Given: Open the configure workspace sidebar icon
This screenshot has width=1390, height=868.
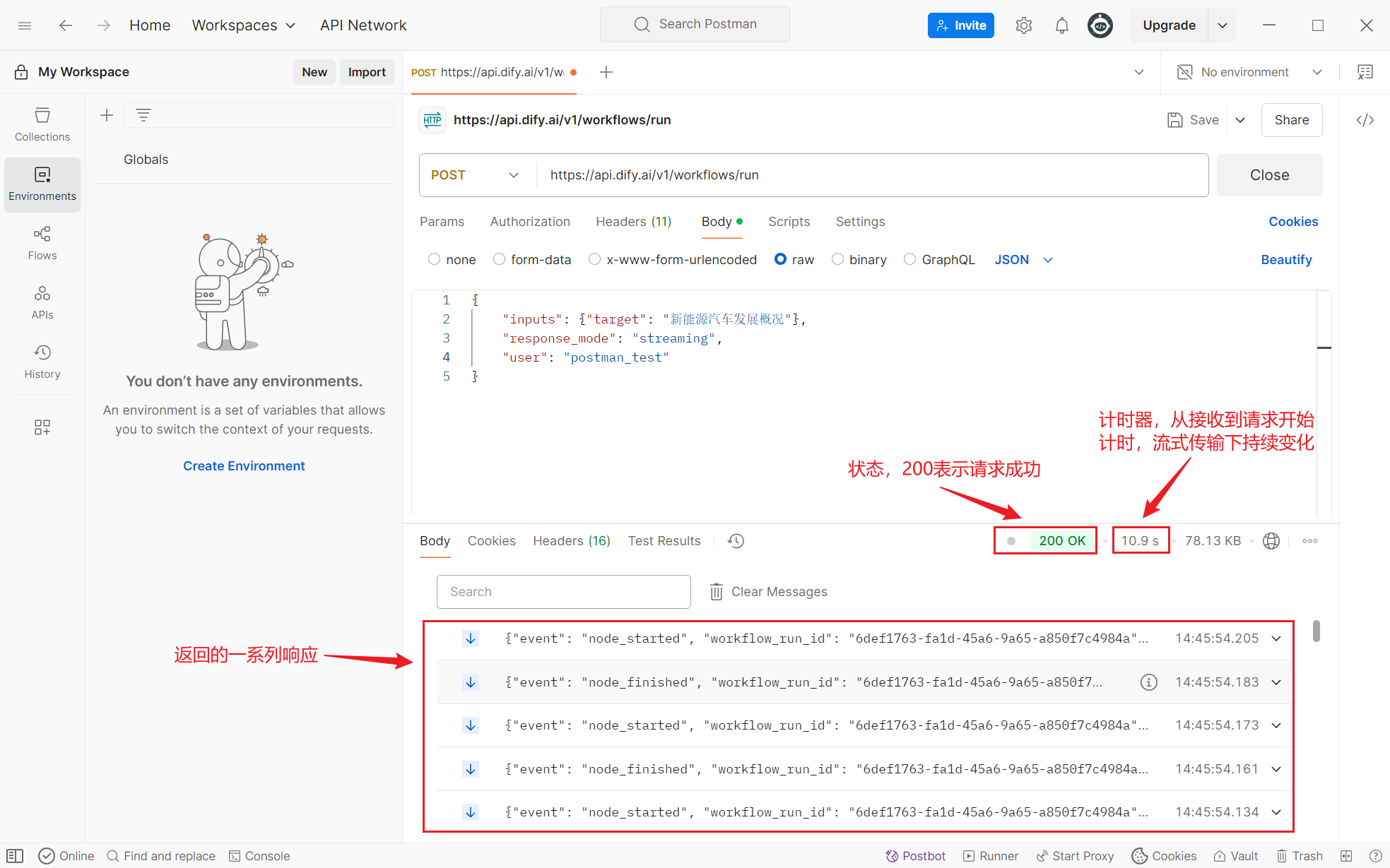Looking at the screenshot, I should 42,427.
